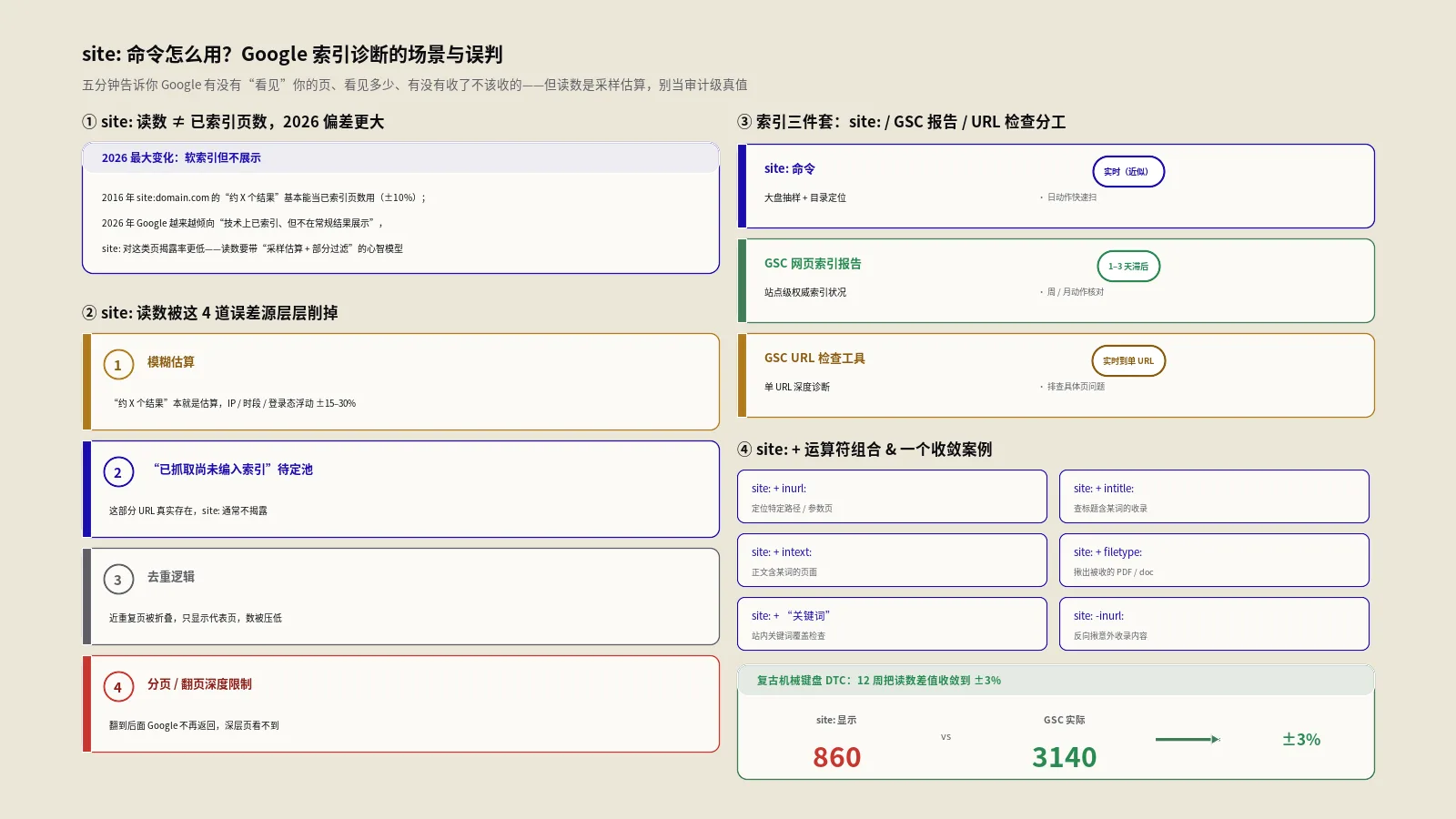Screen dimensions: 1456x819
Task: Click the numbered circle 2 beside 待定池
Action: 118,472
